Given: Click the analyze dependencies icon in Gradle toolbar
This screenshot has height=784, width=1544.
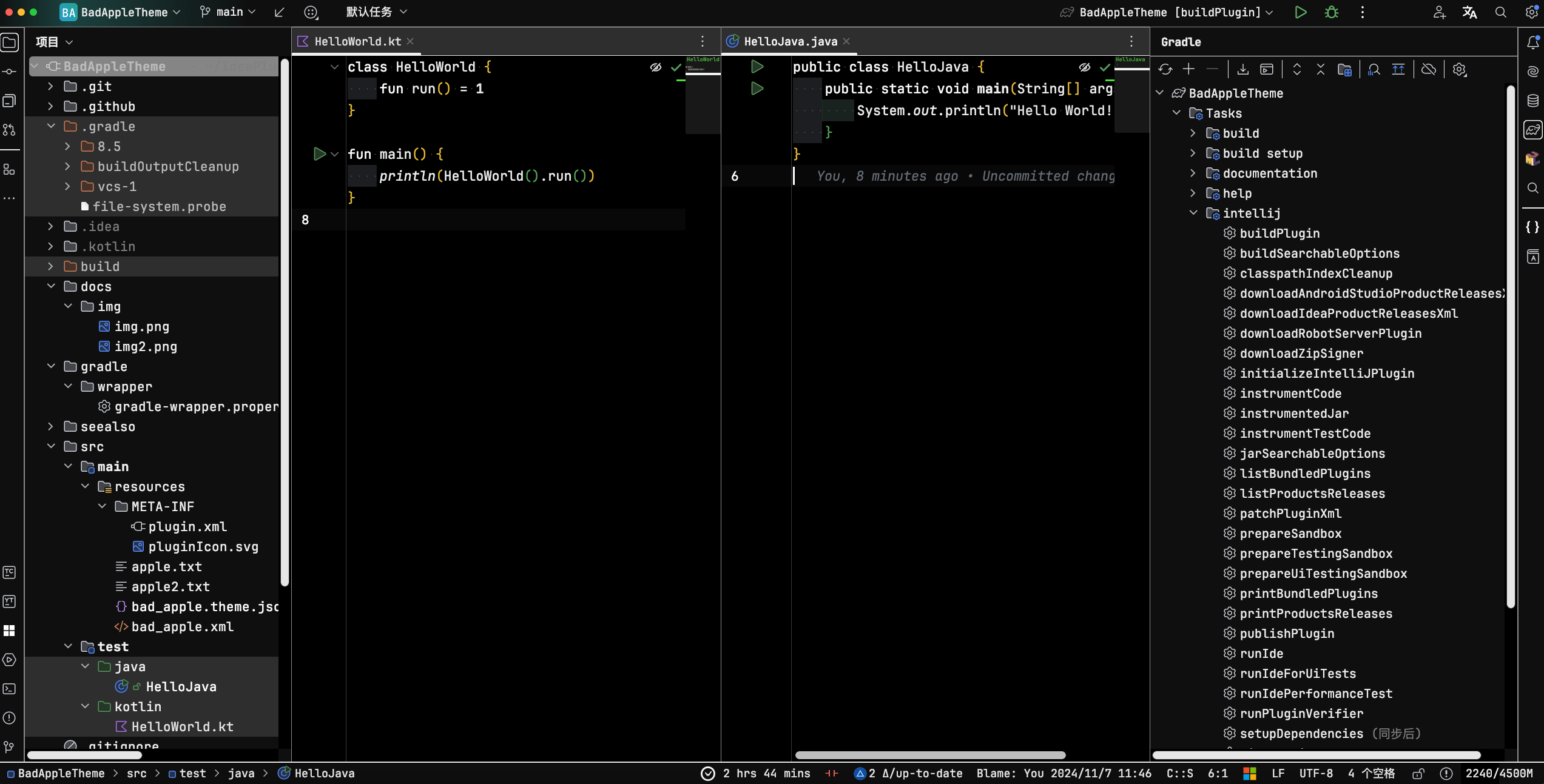Looking at the screenshot, I should (x=1374, y=70).
